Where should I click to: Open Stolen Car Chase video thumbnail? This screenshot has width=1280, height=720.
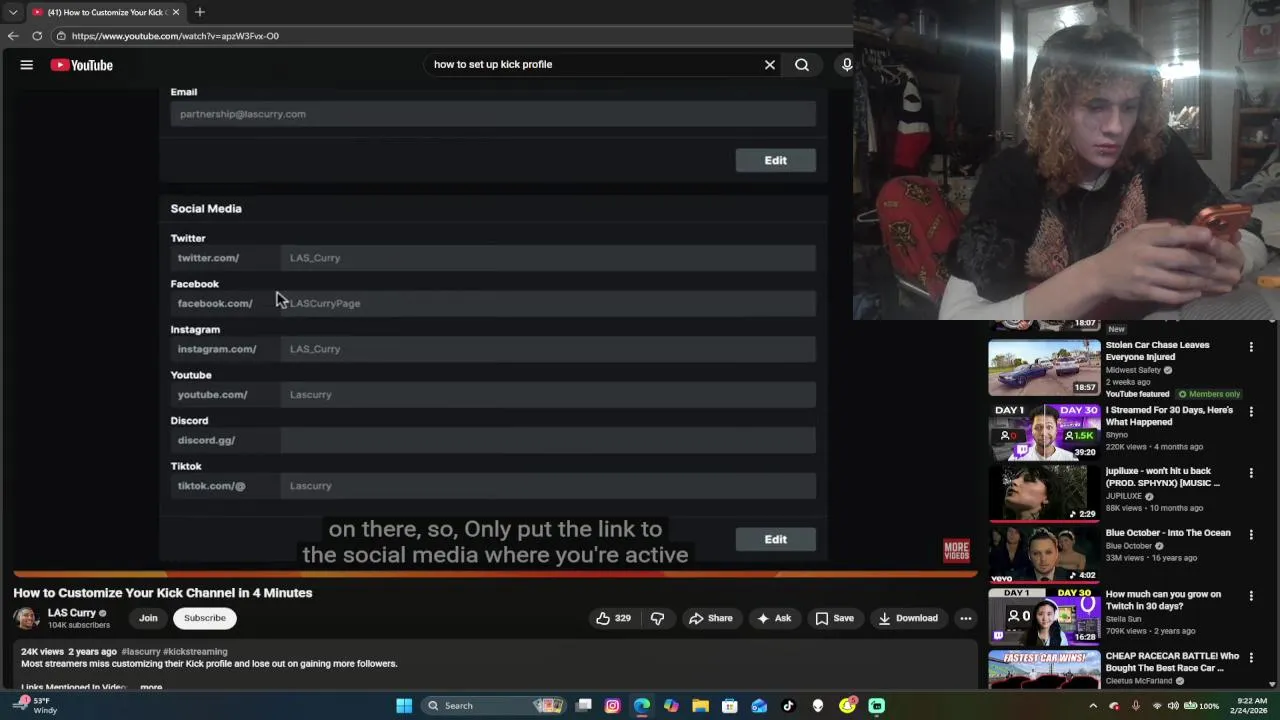click(x=1044, y=367)
